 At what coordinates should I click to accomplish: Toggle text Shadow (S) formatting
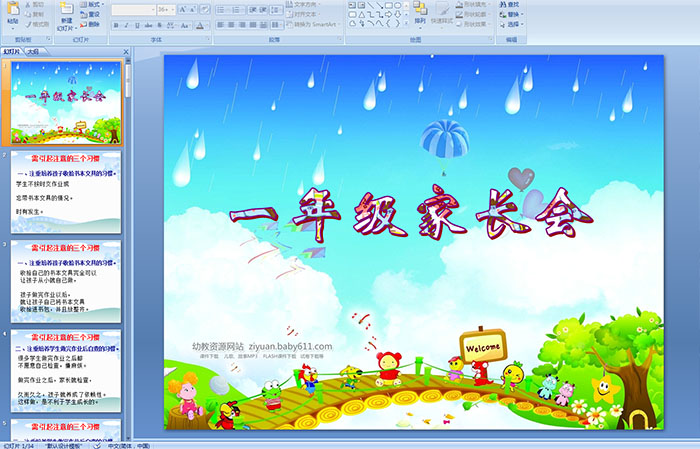tap(159, 25)
